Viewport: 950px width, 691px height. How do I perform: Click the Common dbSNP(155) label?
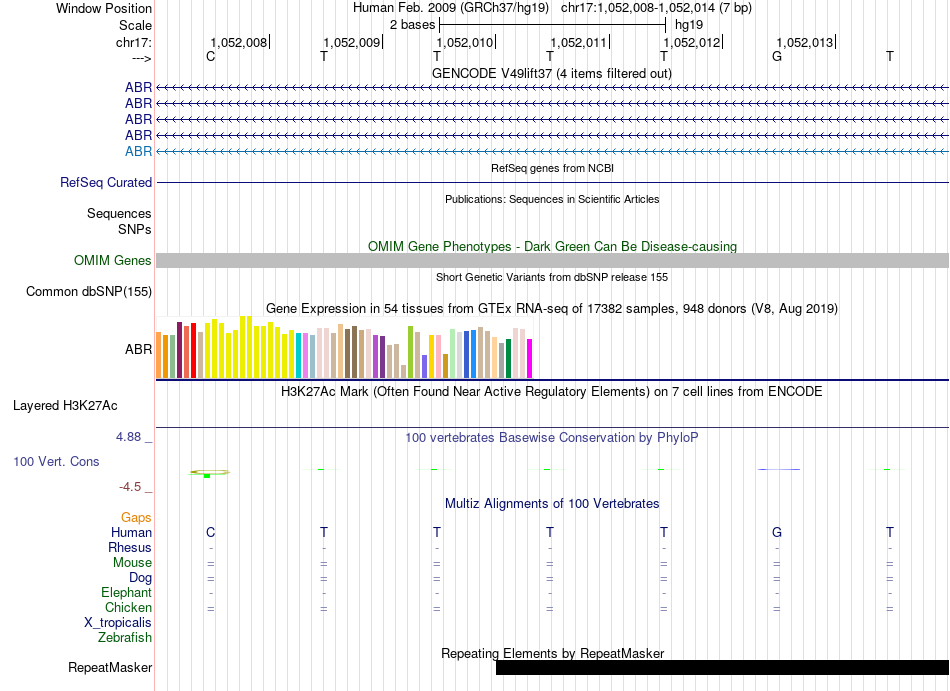click(89, 291)
